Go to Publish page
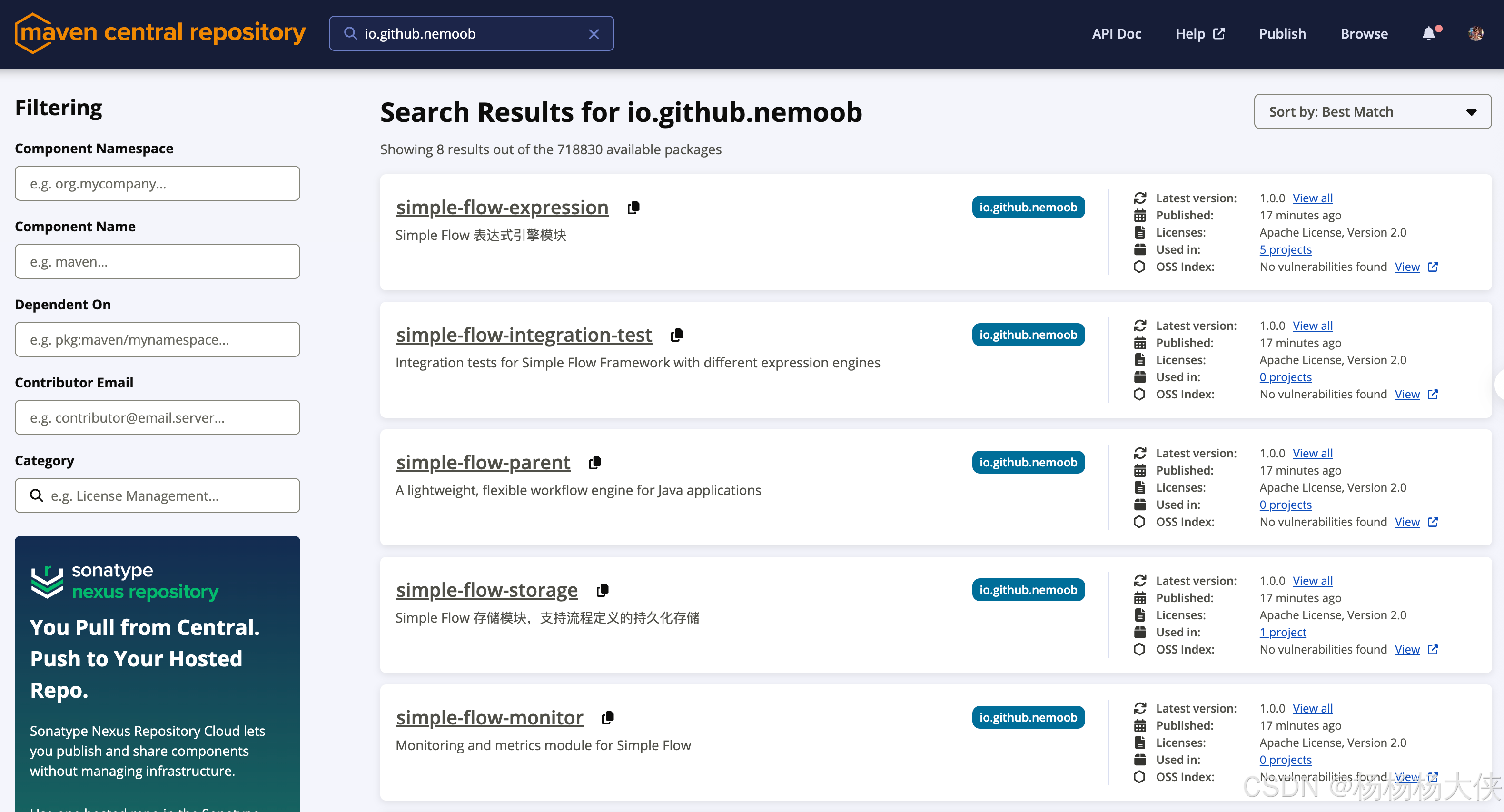 1282,33
